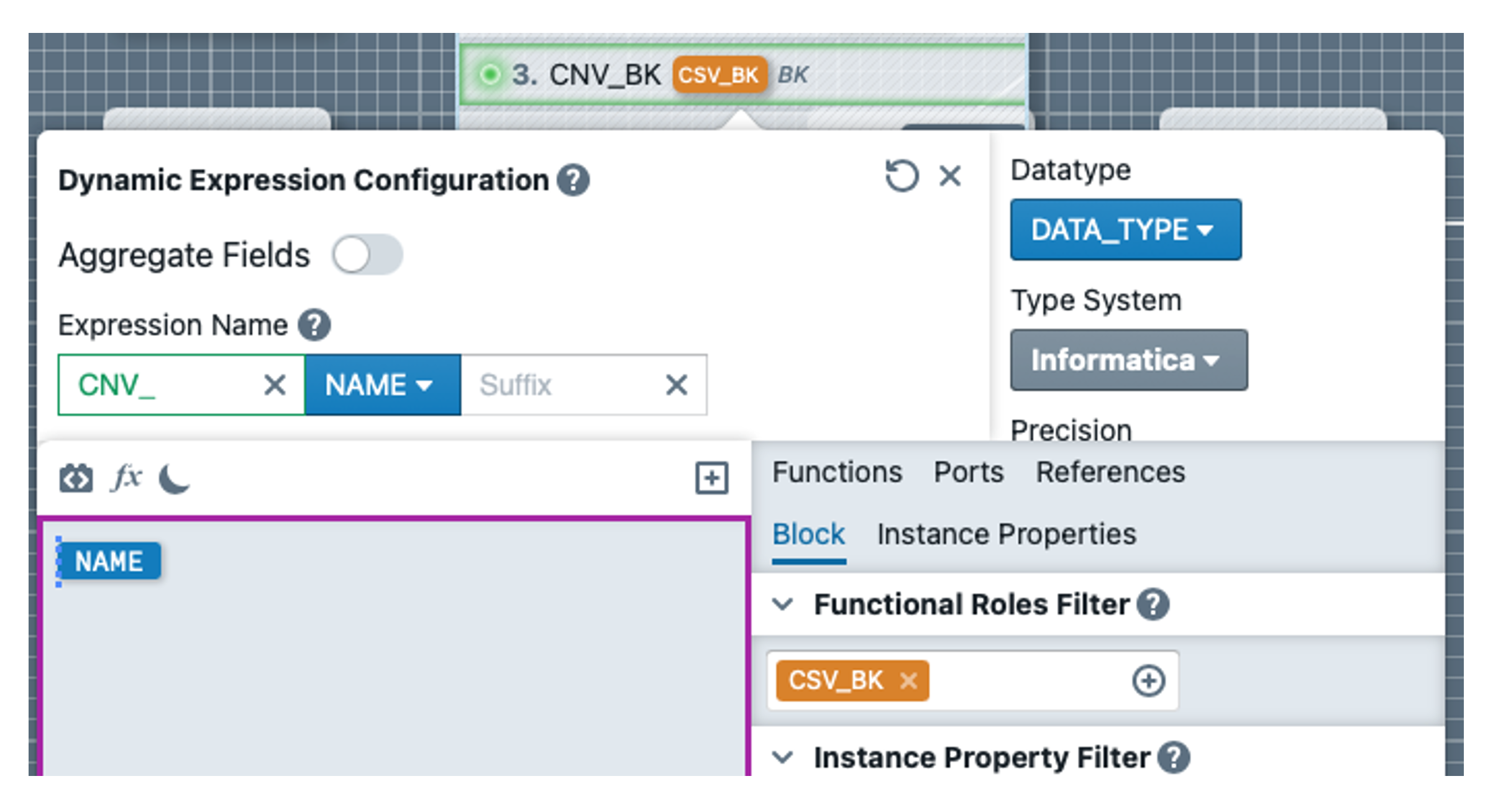This screenshot has width=1498, height=812.
Task: Clear the CNV_ prefix field
Action: (275, 385)
